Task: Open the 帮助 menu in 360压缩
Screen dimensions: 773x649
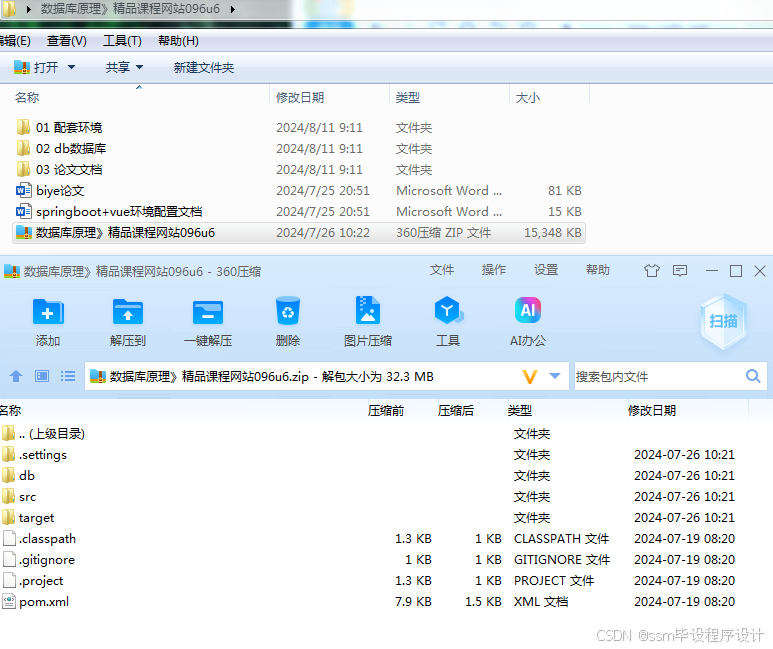Action: coord(597,270)
